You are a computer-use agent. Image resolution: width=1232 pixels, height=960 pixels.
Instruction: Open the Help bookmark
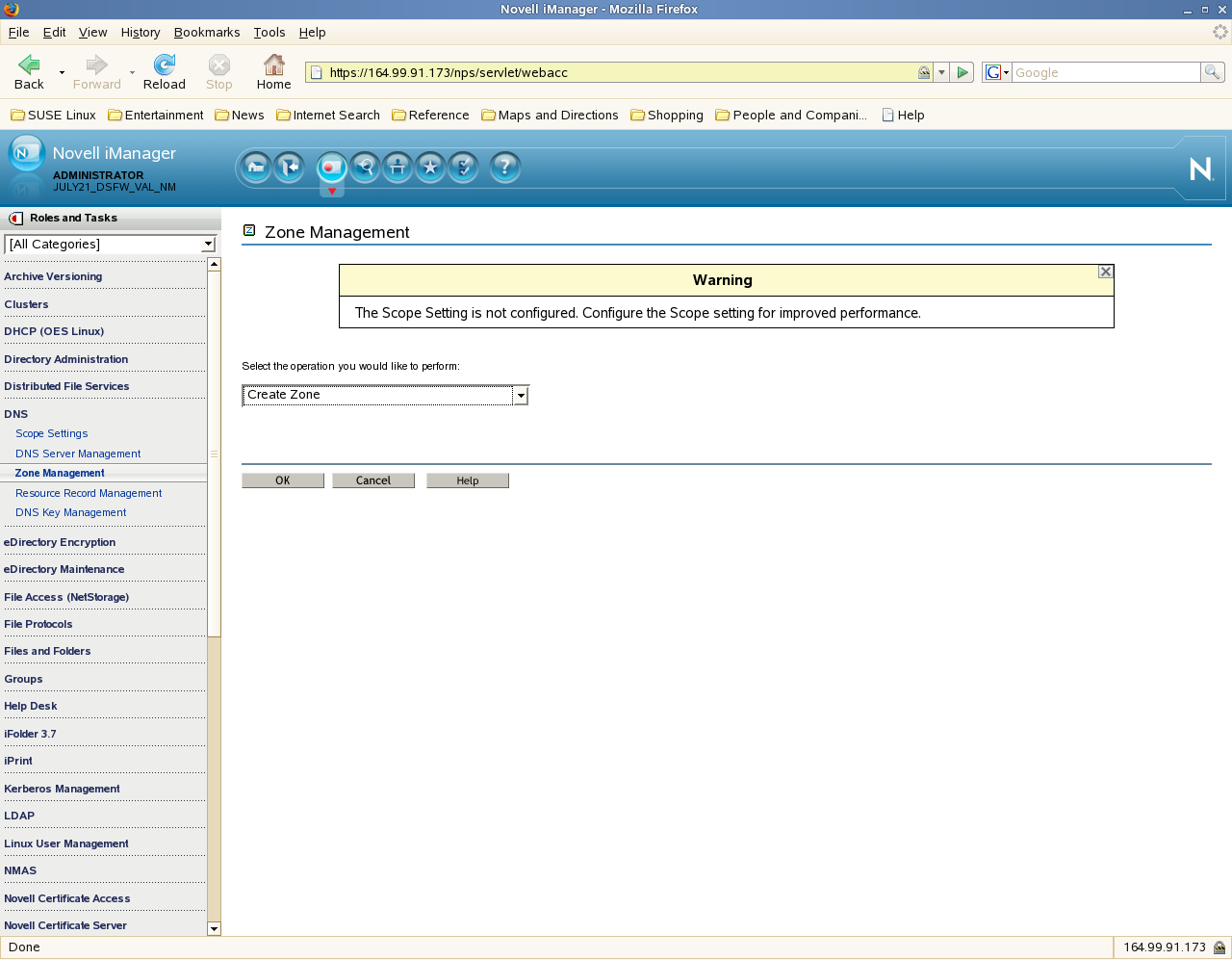point(903,115)
